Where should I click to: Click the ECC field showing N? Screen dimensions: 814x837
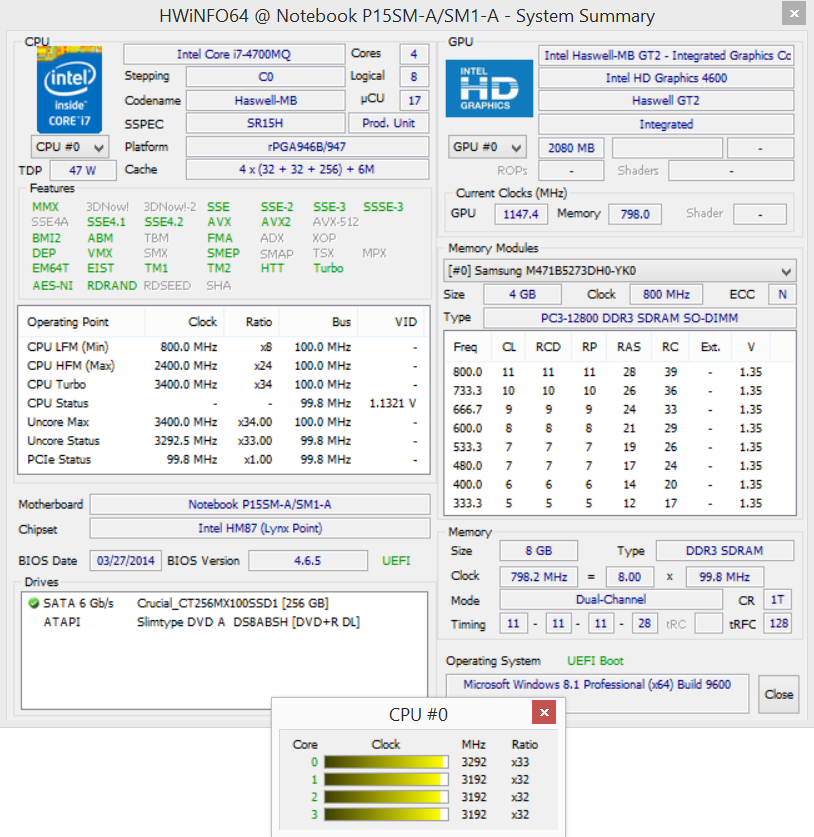782,294
